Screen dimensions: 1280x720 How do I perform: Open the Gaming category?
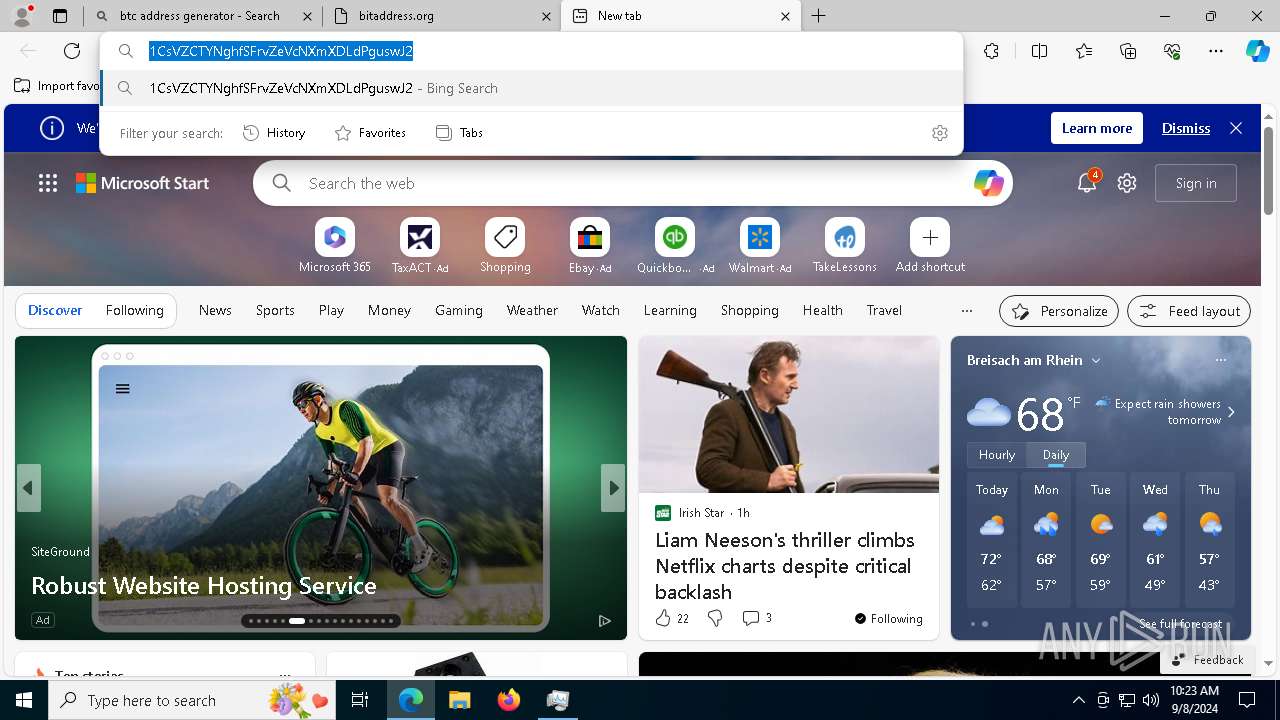459,311
